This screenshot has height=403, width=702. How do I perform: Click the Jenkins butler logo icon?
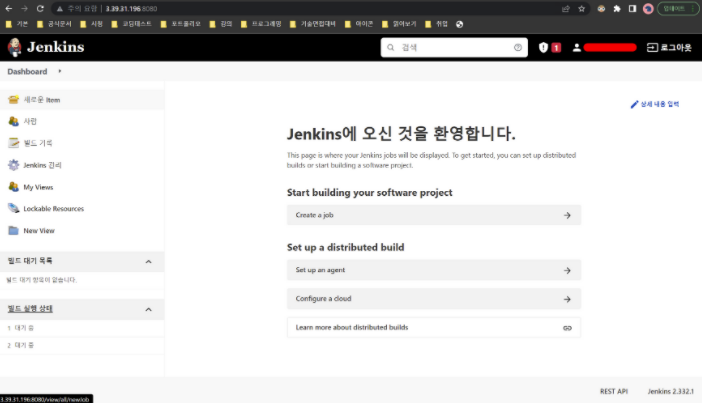coord(14,47)
